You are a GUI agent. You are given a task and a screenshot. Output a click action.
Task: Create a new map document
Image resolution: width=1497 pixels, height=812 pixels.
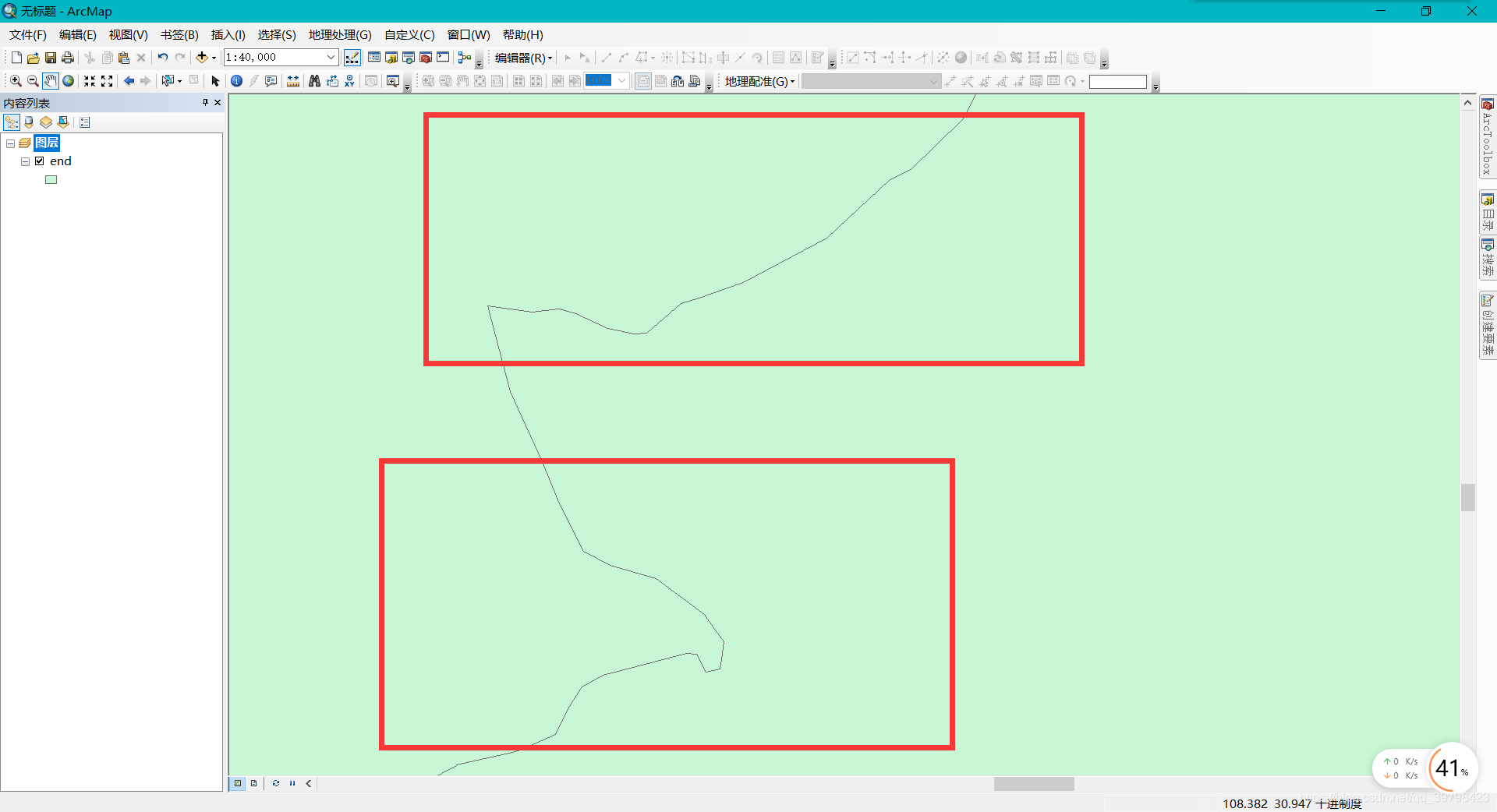[x=16, y=58]
